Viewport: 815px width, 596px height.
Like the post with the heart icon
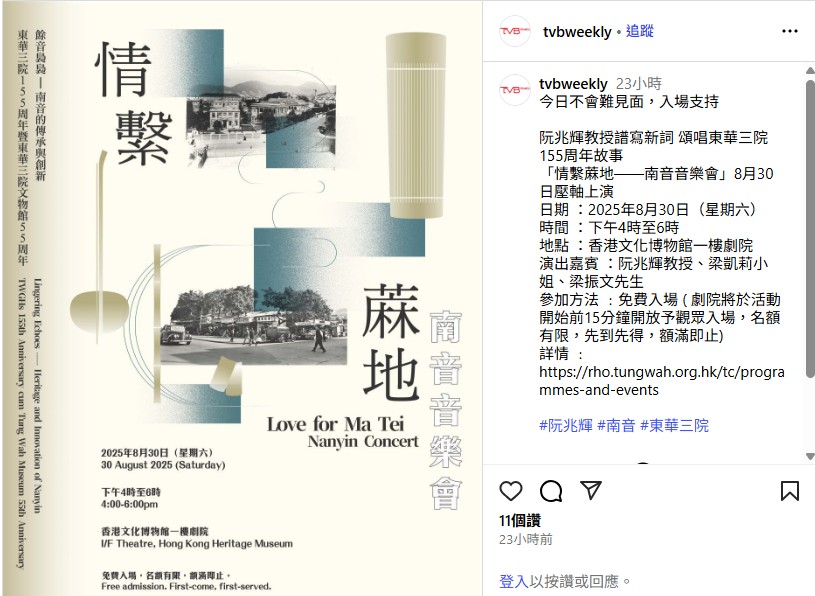510,491
